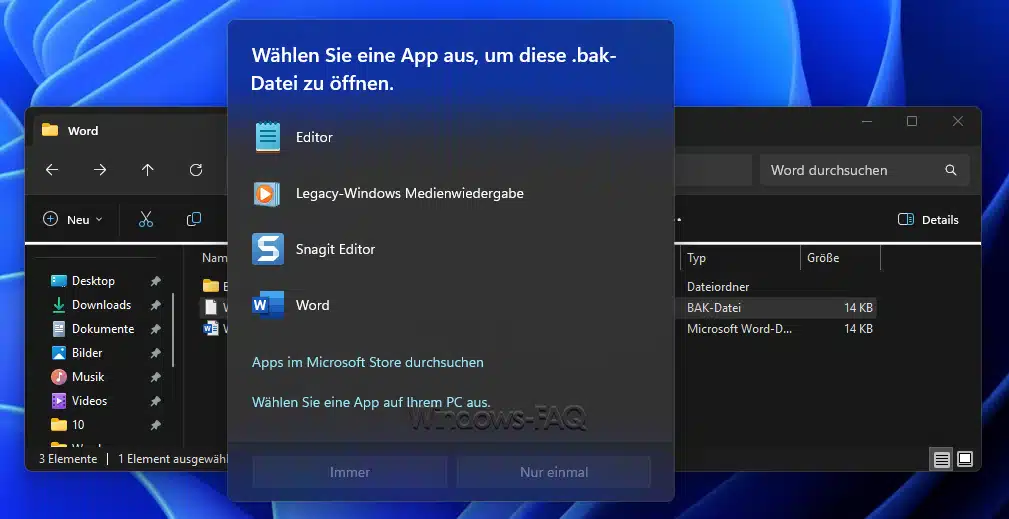This screenshot has height=519, width=1009.
Task: Switch to the details list view
Action: pyautogui.click(x=941, y=459)
